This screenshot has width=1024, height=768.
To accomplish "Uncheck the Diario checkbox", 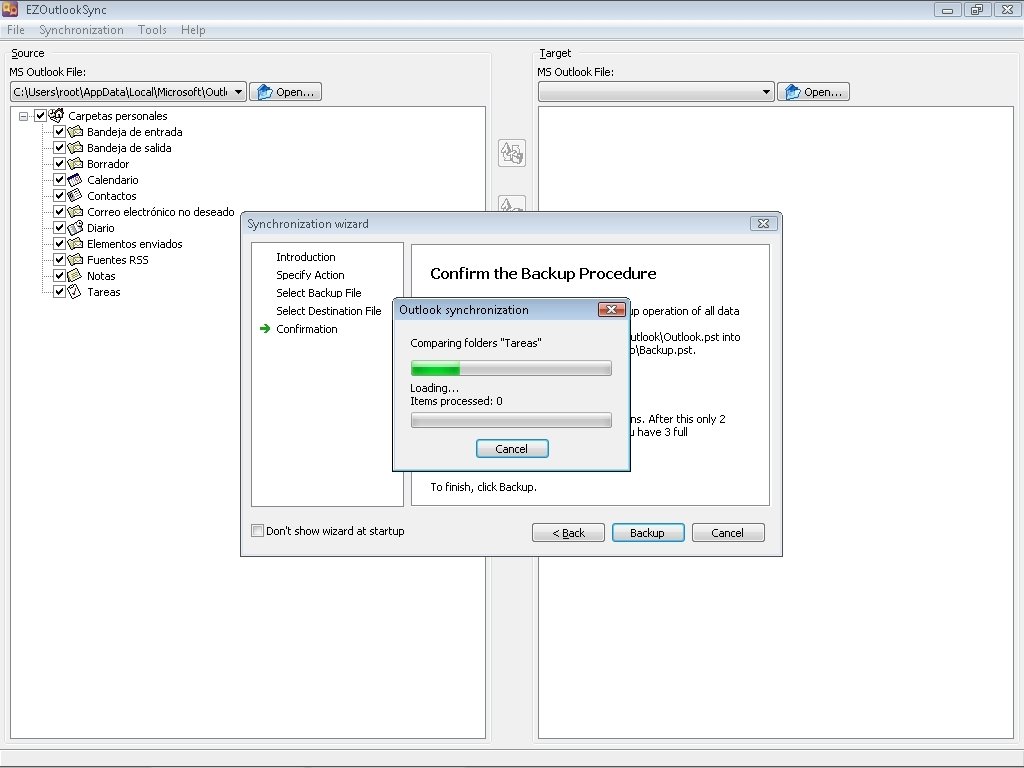I will [59, 228].
